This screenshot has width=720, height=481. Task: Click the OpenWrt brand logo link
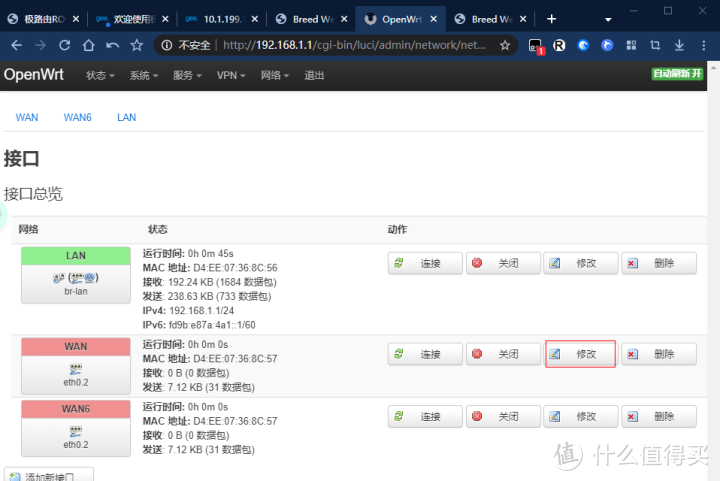pyautogui.click(x=34, y=74)
